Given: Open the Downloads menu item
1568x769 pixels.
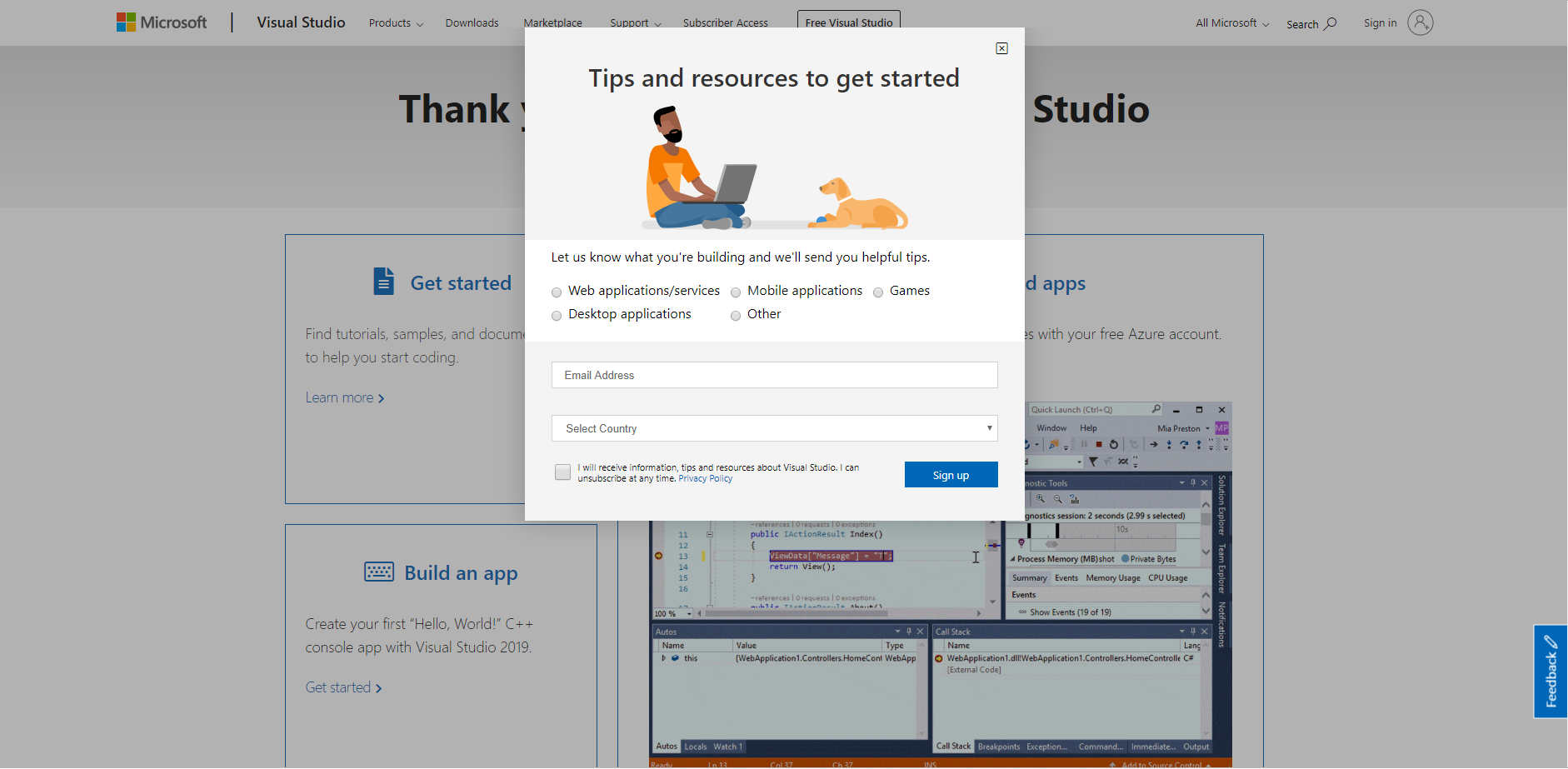Looking at the screenshot, I should click(x=472, y=23).
